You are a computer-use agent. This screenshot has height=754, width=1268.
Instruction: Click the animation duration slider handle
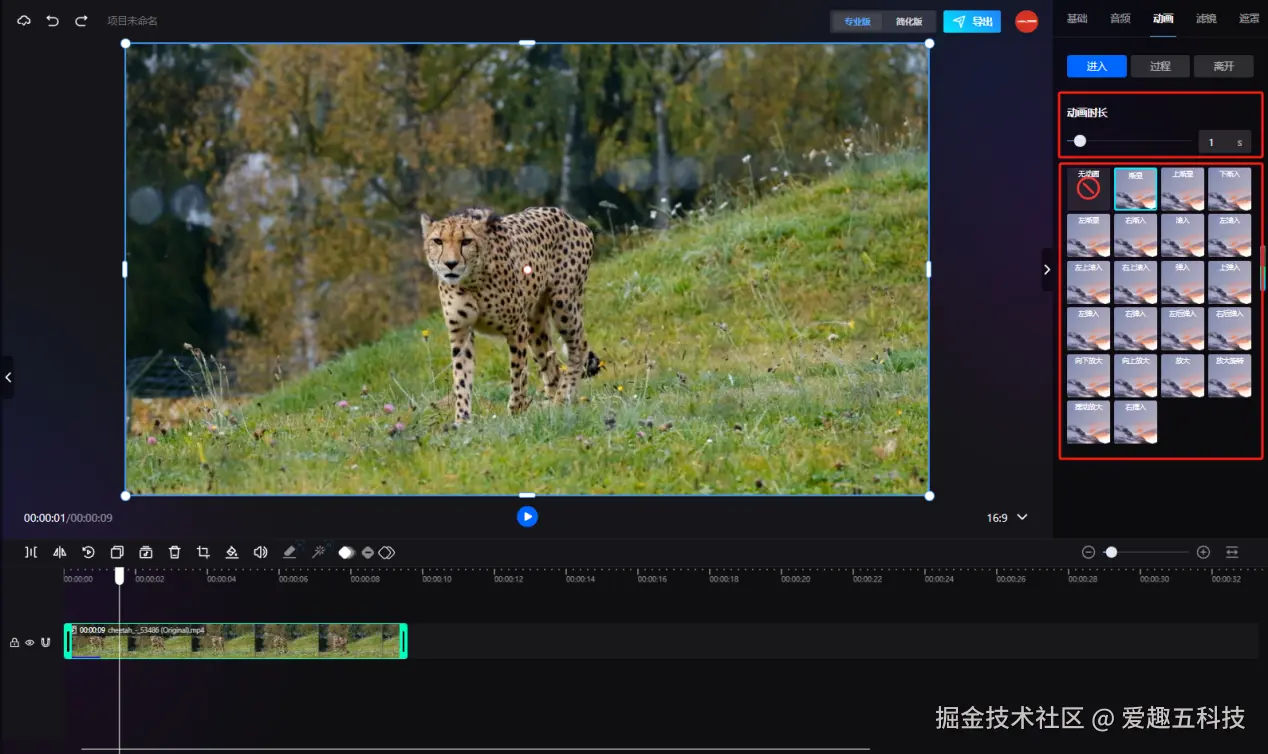(1080, 141)
